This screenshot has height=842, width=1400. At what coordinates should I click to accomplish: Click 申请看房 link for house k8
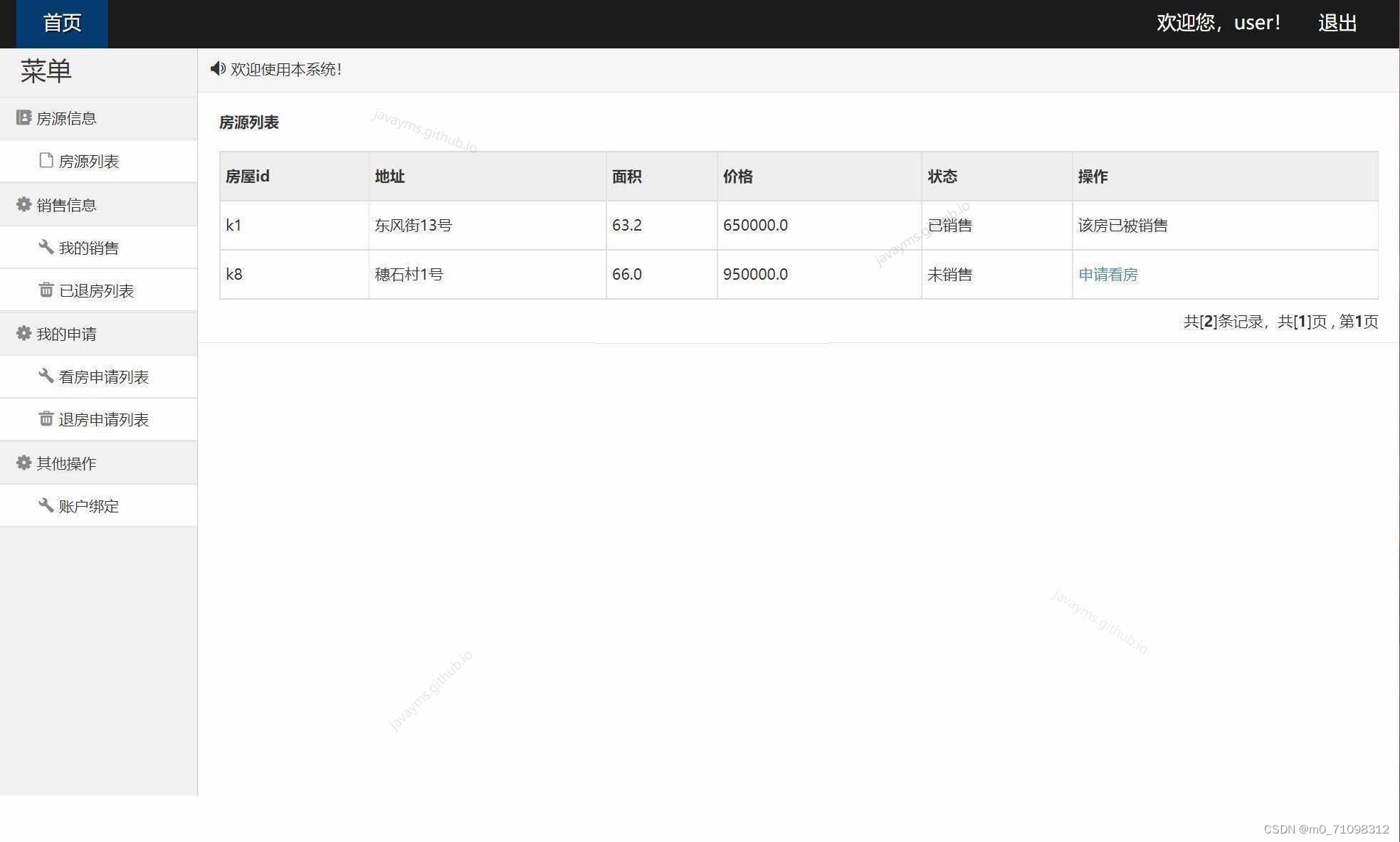[1107, 274]
